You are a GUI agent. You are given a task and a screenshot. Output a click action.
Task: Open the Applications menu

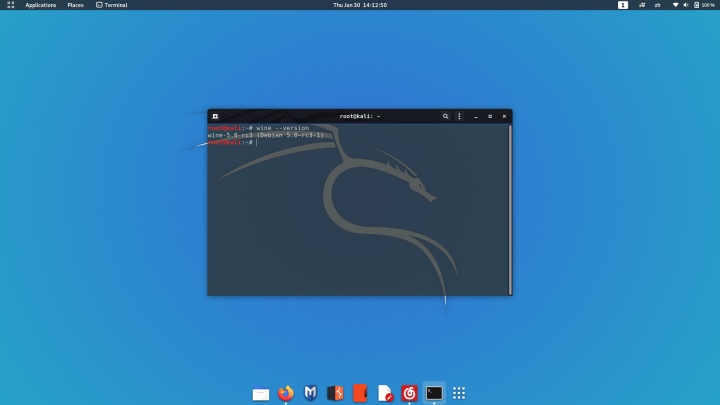pyautogui.click(x=40, y=5)
